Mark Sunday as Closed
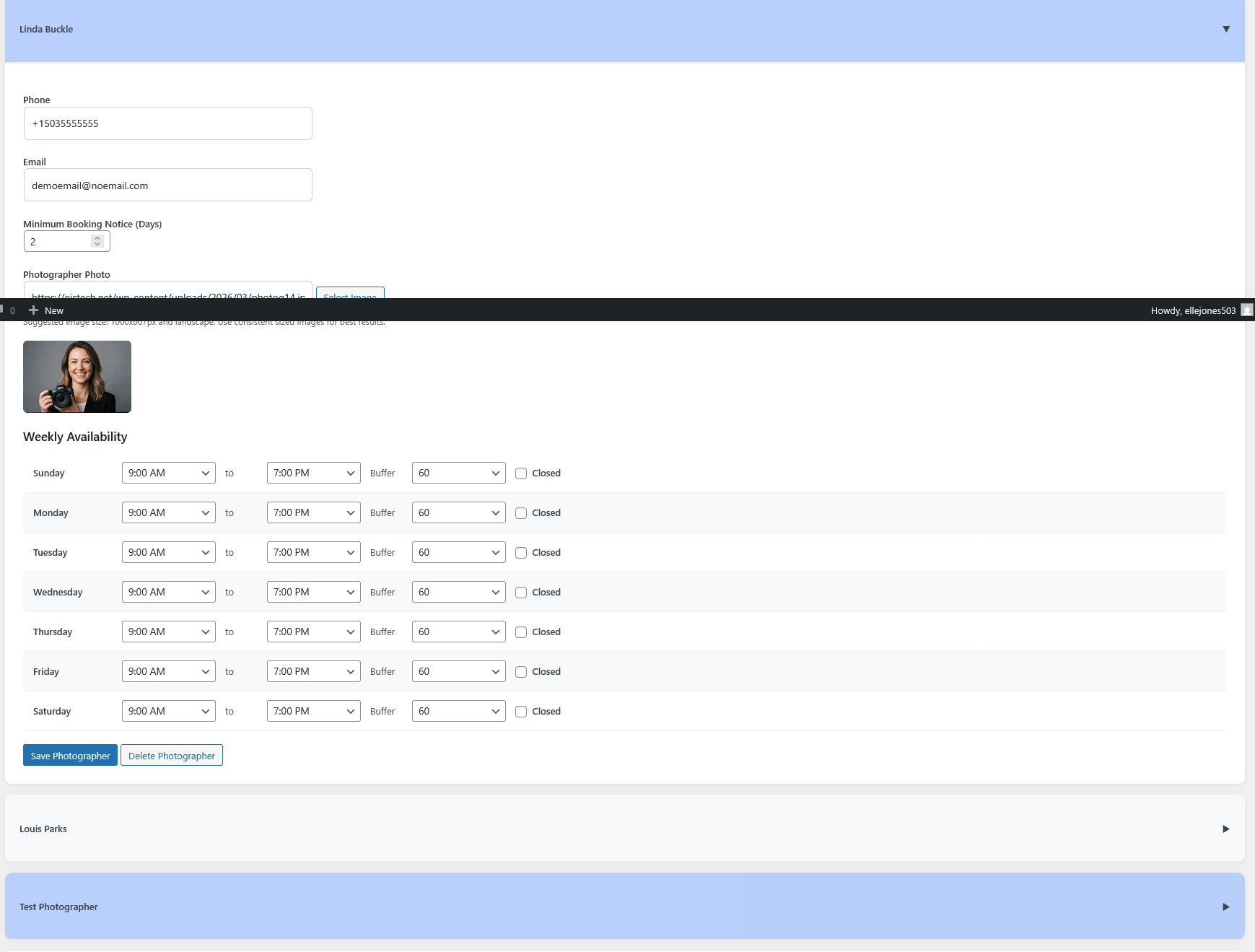Screen dimensions: 1255x952 [521, 473]
